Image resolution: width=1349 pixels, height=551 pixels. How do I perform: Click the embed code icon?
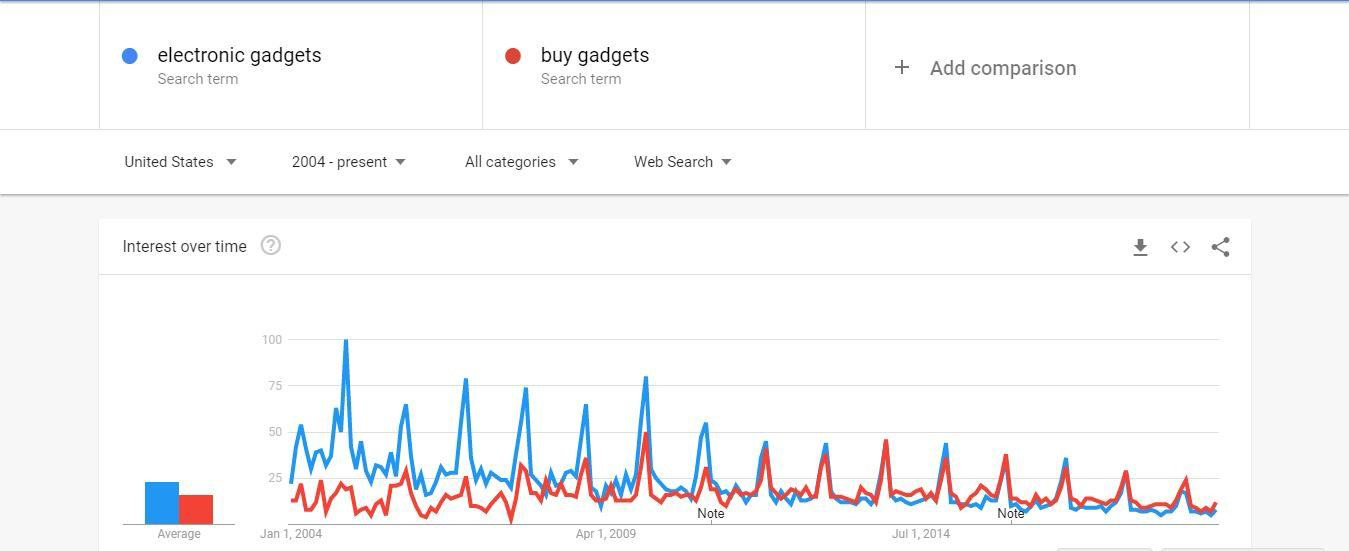[x=1180, y=247]
